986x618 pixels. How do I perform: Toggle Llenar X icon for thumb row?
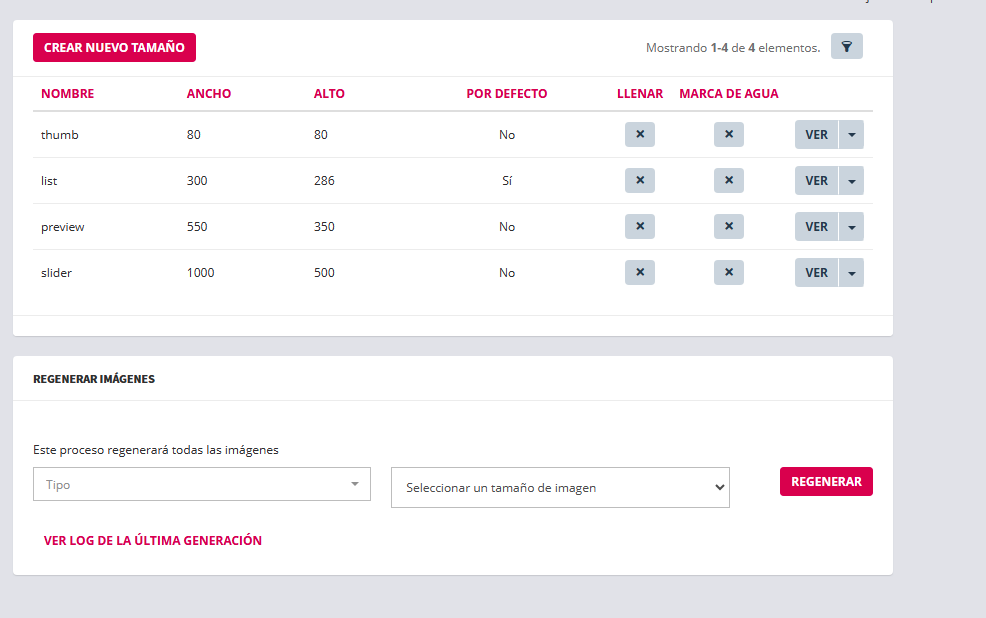pos(639,135)
